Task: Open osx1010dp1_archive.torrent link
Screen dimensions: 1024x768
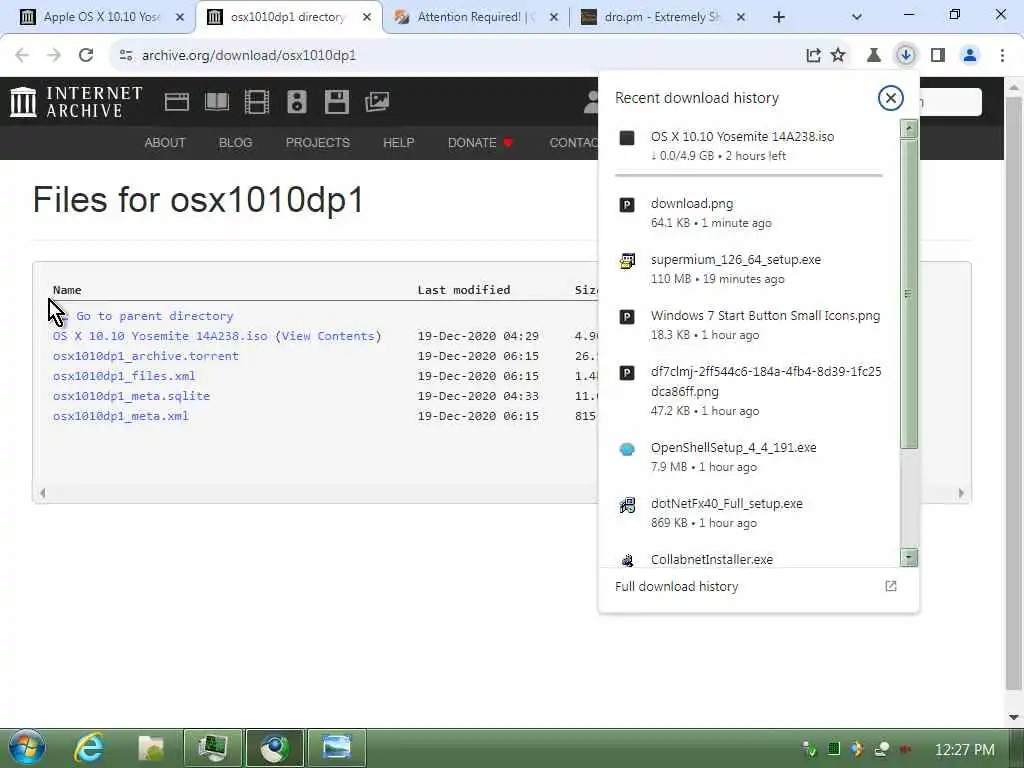Action: 146,356
